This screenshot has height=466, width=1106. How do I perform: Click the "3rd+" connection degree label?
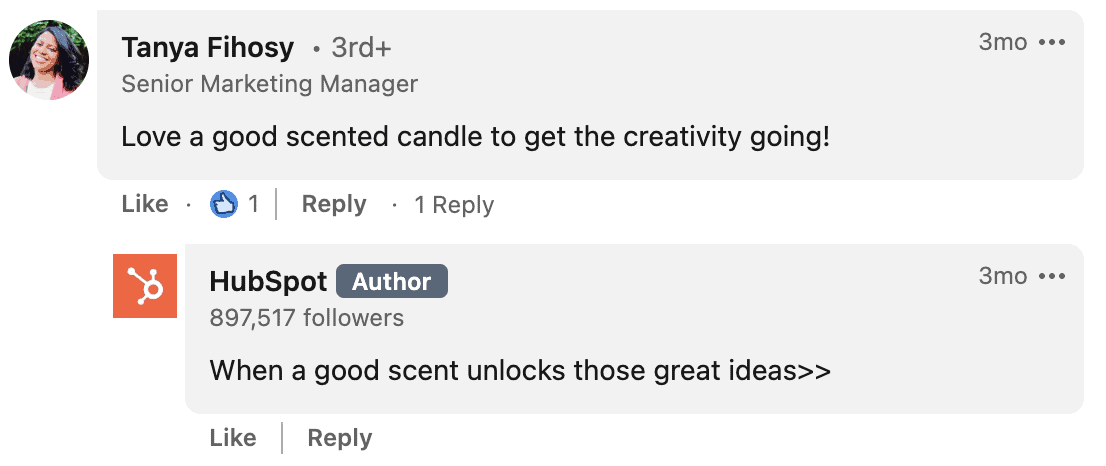(x=361, y=49)
